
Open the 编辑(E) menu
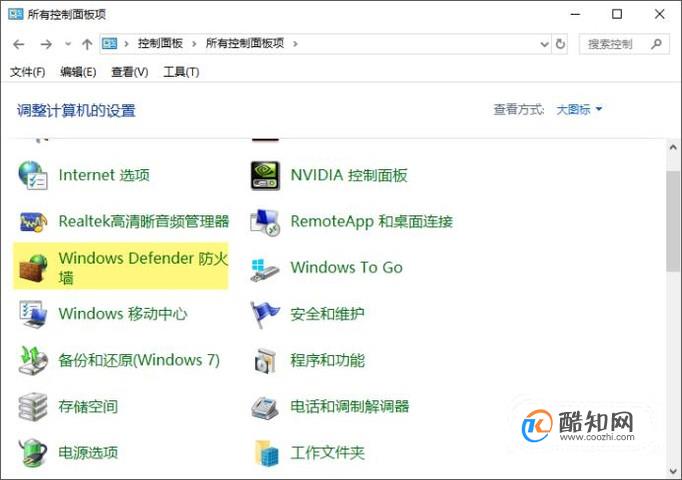(78, 72)
